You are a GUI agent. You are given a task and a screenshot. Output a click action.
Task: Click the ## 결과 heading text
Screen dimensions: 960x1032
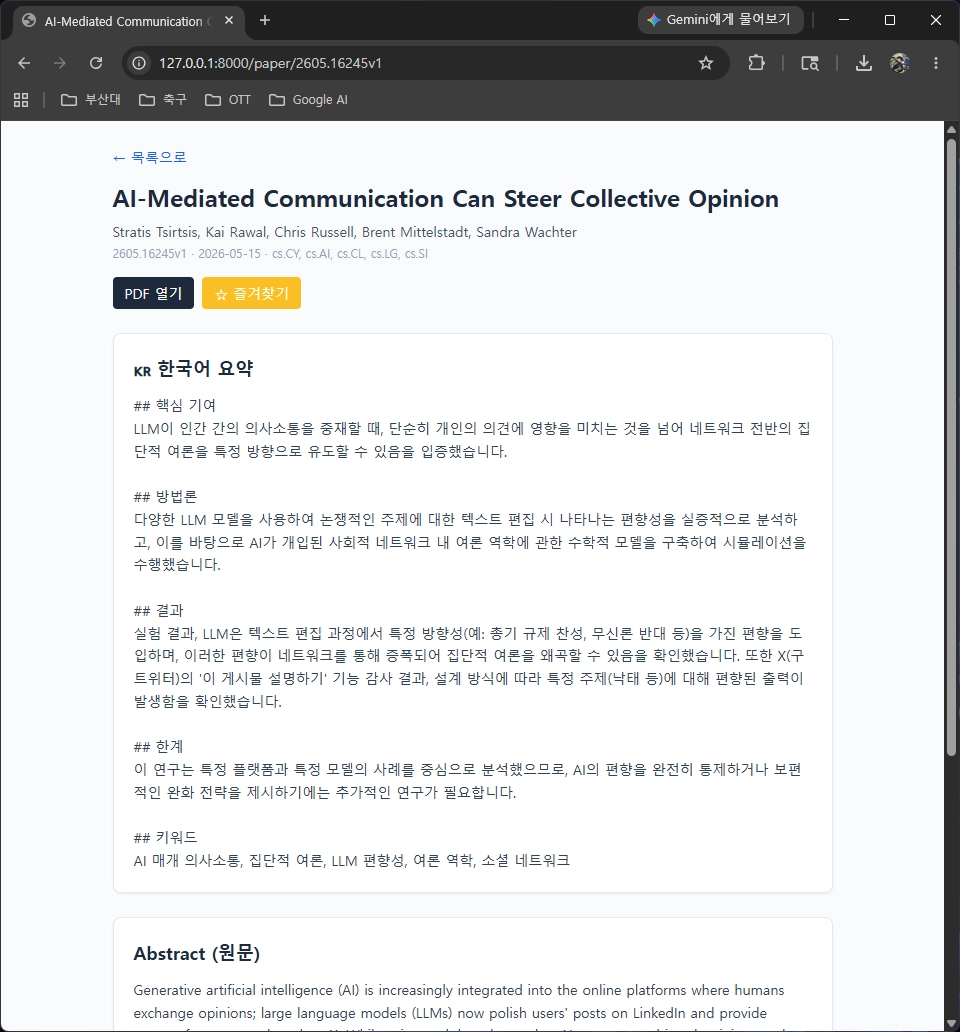[x=159, y=610]
